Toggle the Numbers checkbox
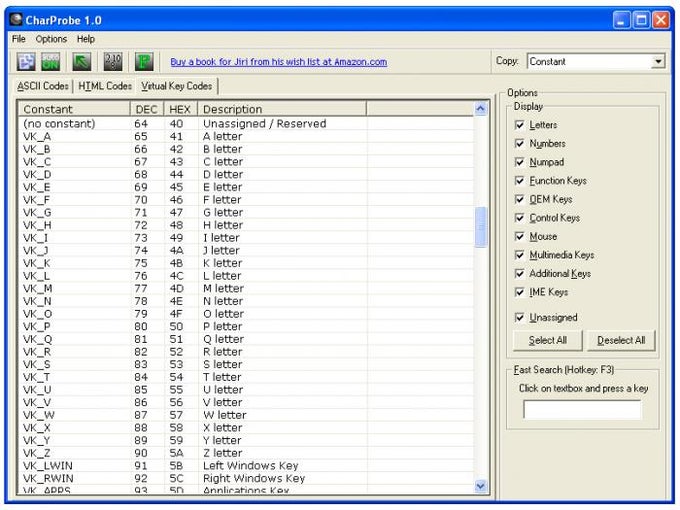The height and width of the screenshot is (510, 680). point(519,144)
